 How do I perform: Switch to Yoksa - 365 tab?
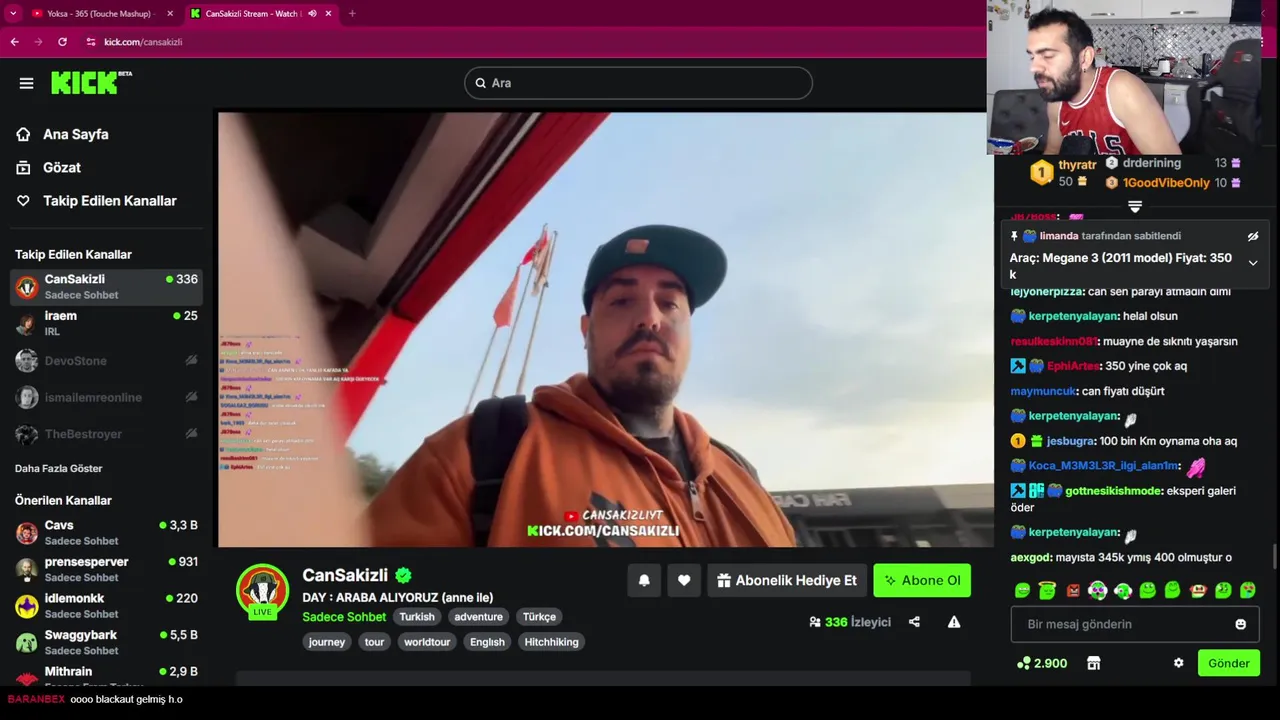[x=100, y=13]
